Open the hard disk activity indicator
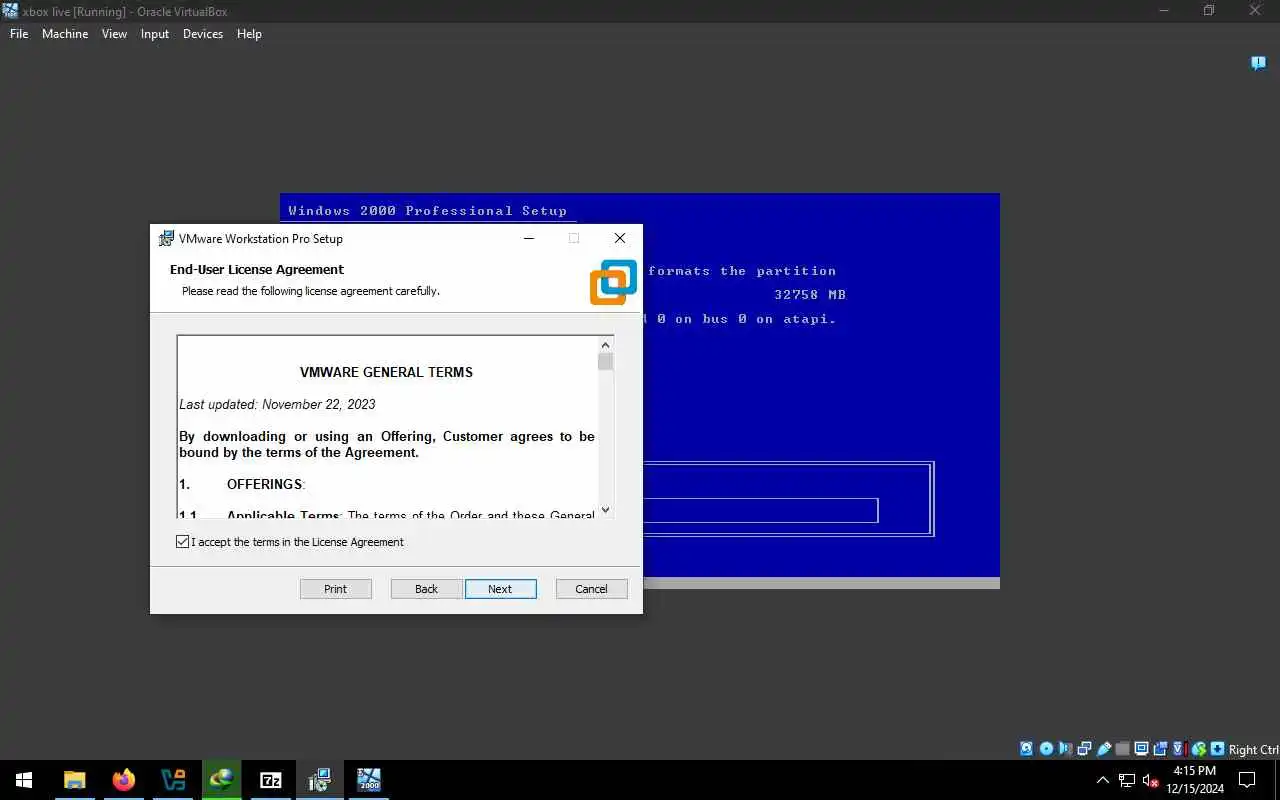 click(1026, 749)
